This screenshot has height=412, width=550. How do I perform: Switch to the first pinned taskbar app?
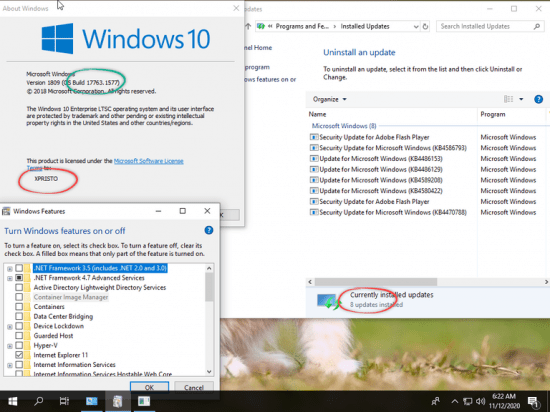point(92,401)
